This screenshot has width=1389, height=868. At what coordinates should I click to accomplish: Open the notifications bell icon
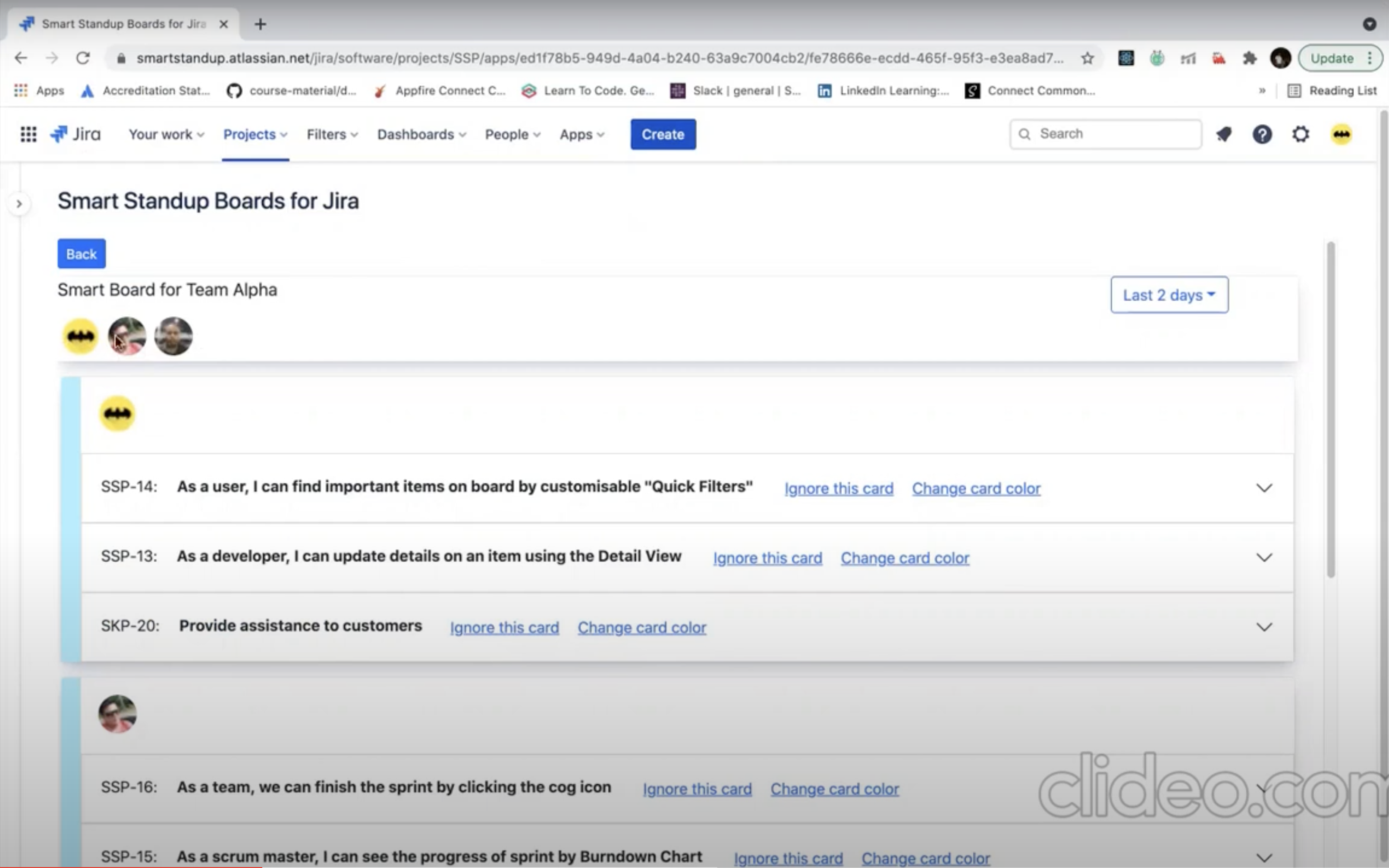tap(1224, 134)
